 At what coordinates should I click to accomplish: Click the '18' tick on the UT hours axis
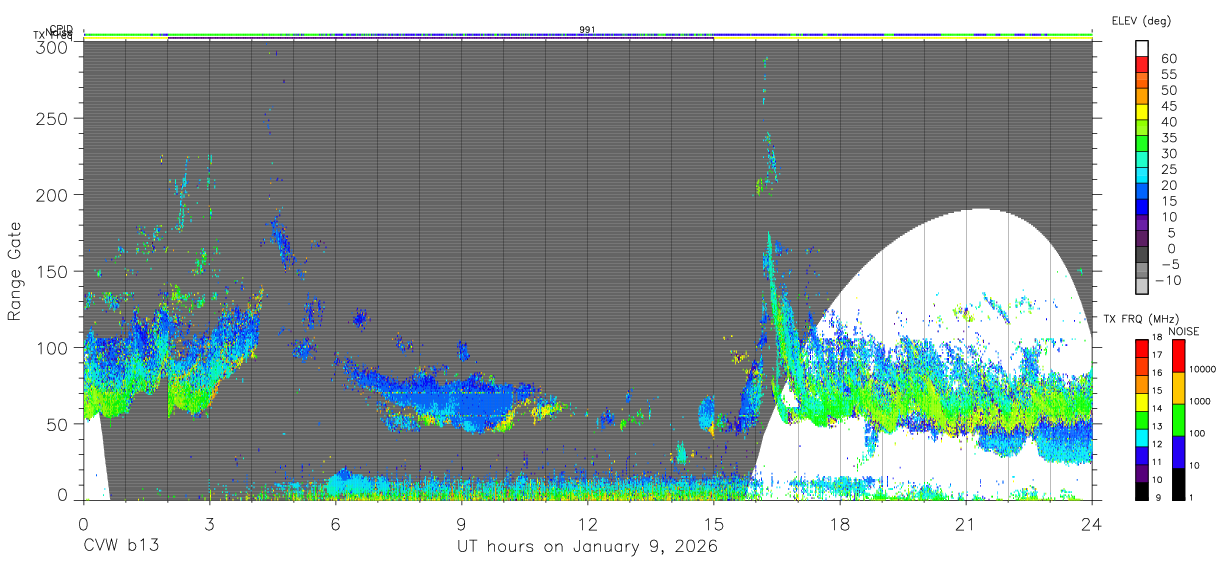tap(839, 523)
